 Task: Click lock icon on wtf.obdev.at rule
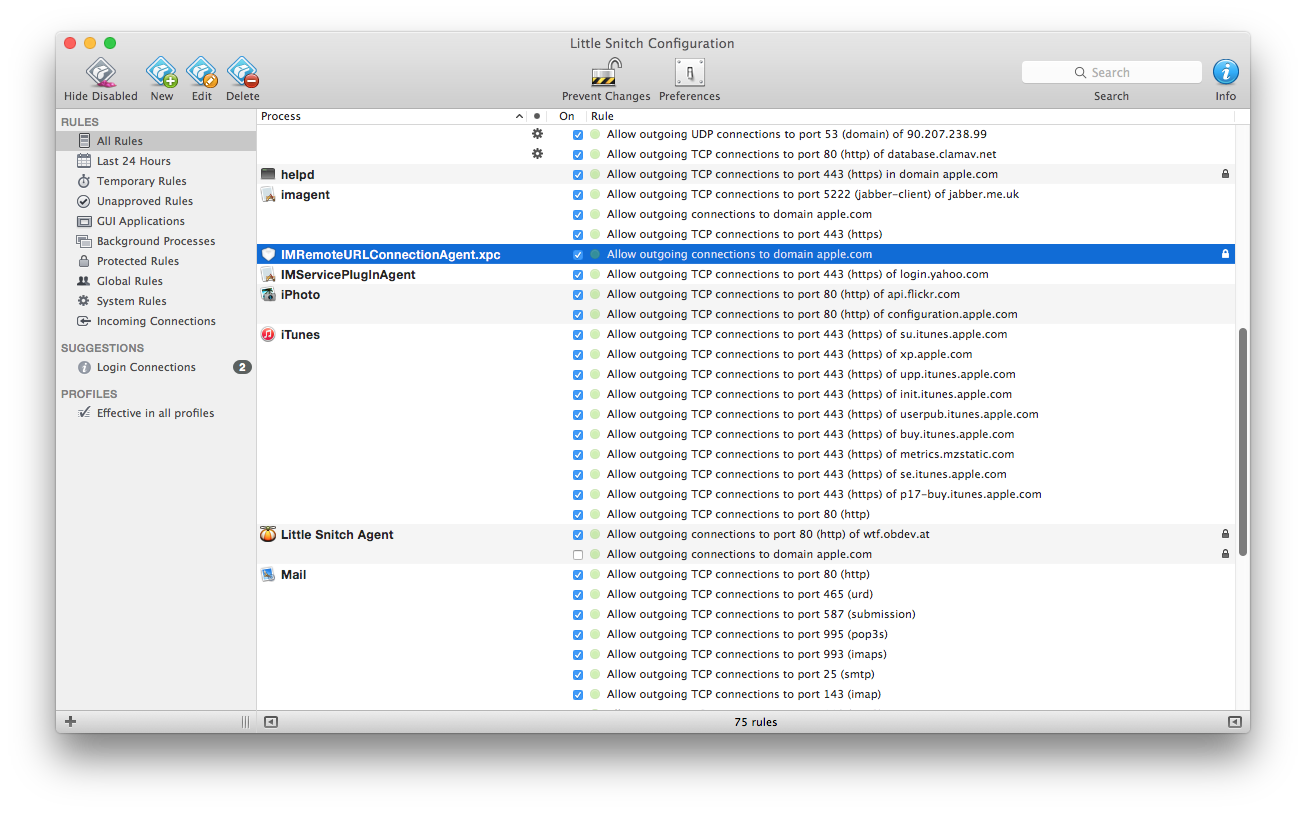[x=1225, y=534]
